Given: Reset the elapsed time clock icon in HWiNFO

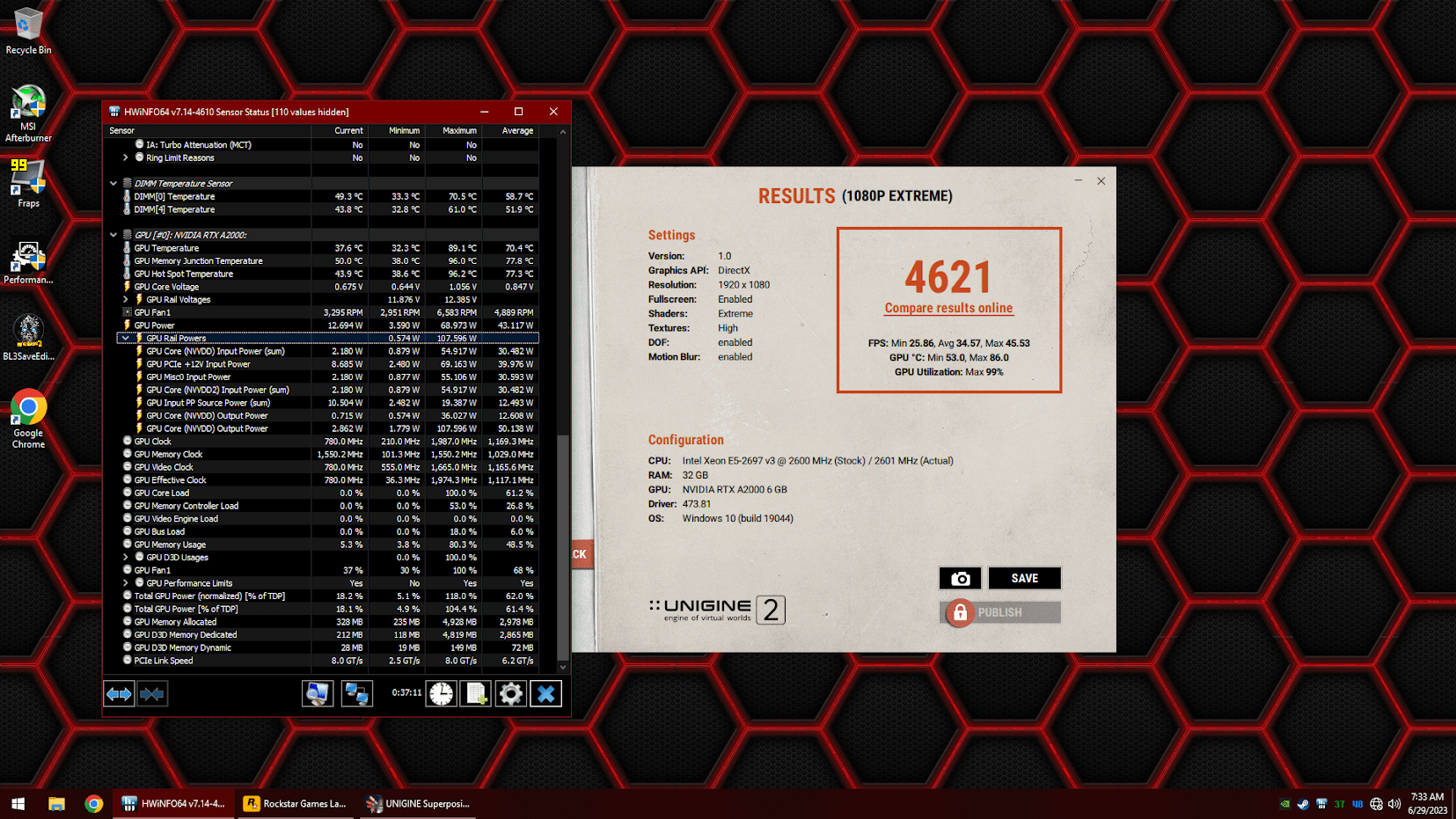Looking at the screenshot, I should pyautogui.click(x=442, y=694).
